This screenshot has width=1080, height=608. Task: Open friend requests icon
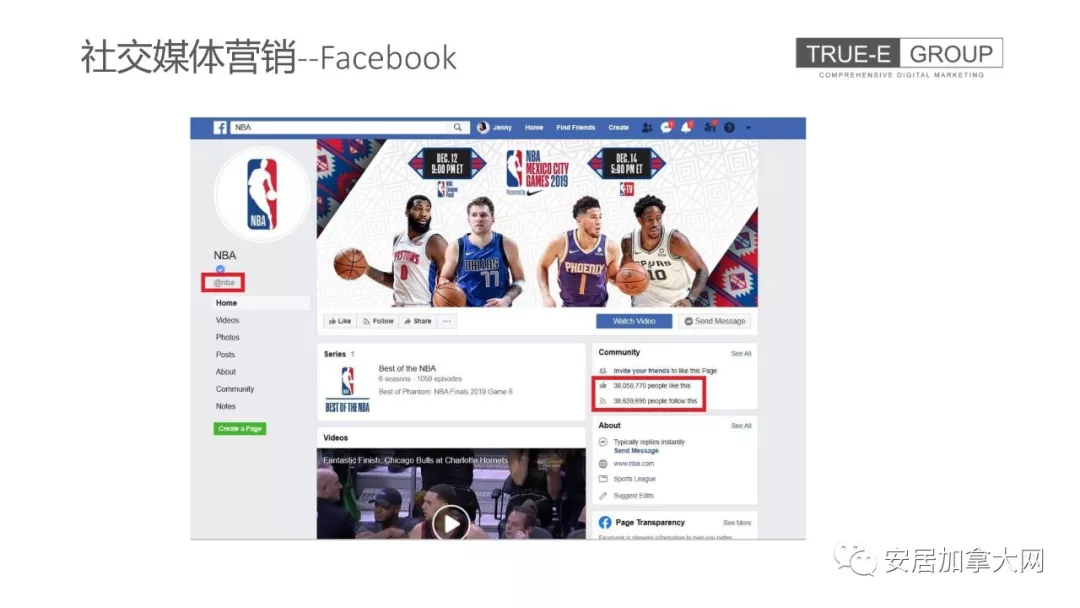pos(647,127)
